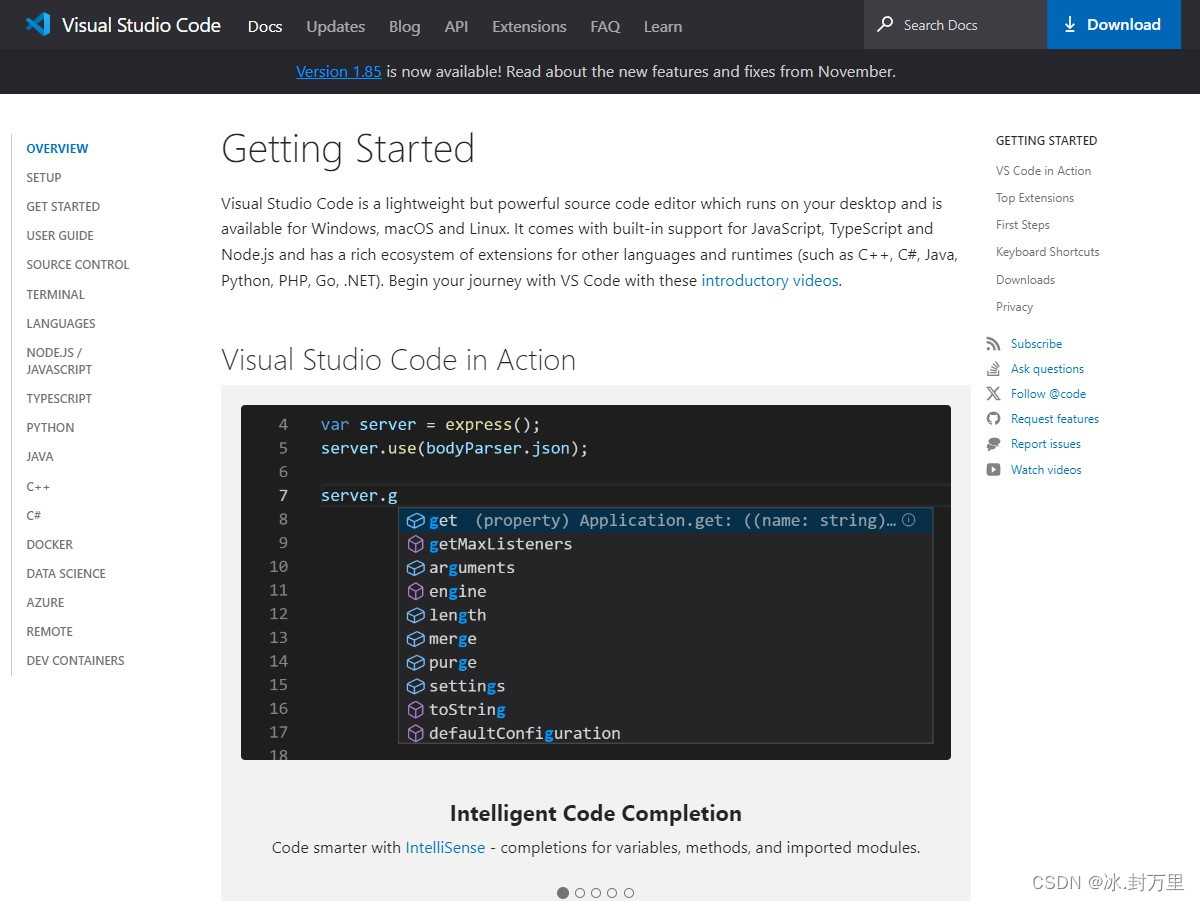
Task: Open the Docs tab in the top navigation
Action: [x=265, y=26]
